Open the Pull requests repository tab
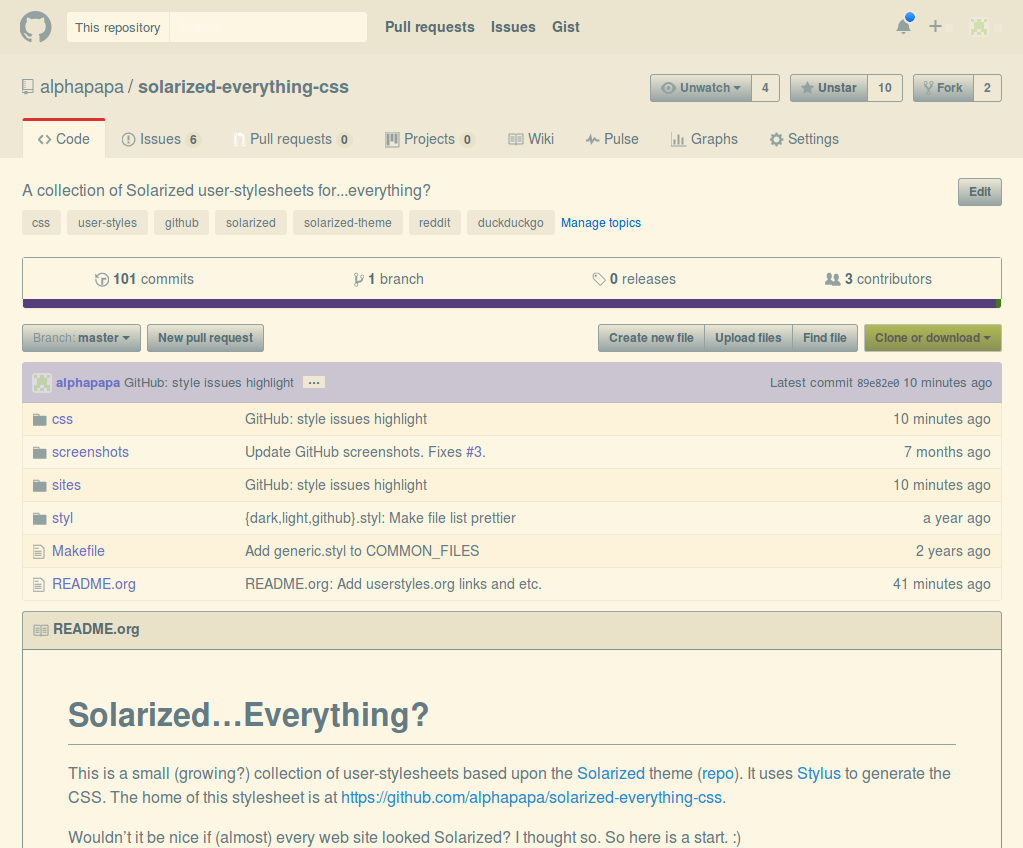 tap(292, 139)
